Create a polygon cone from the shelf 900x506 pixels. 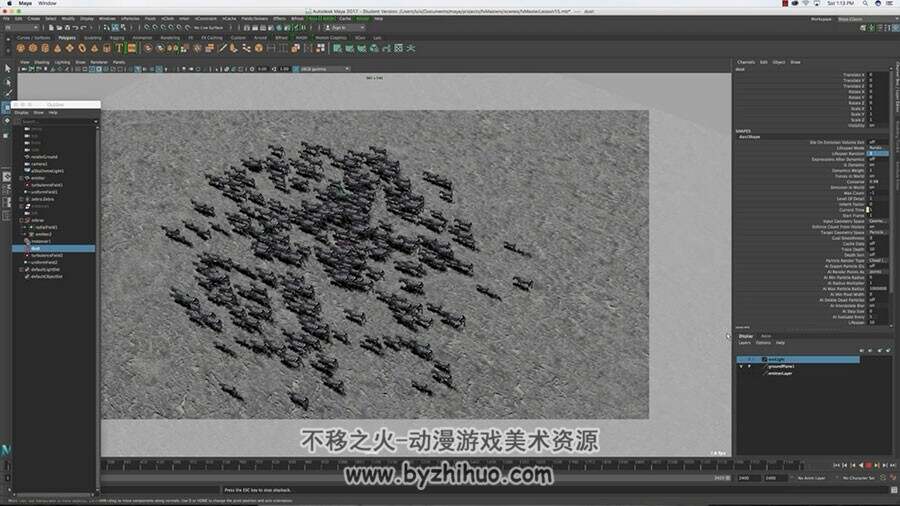click(57, 48)
